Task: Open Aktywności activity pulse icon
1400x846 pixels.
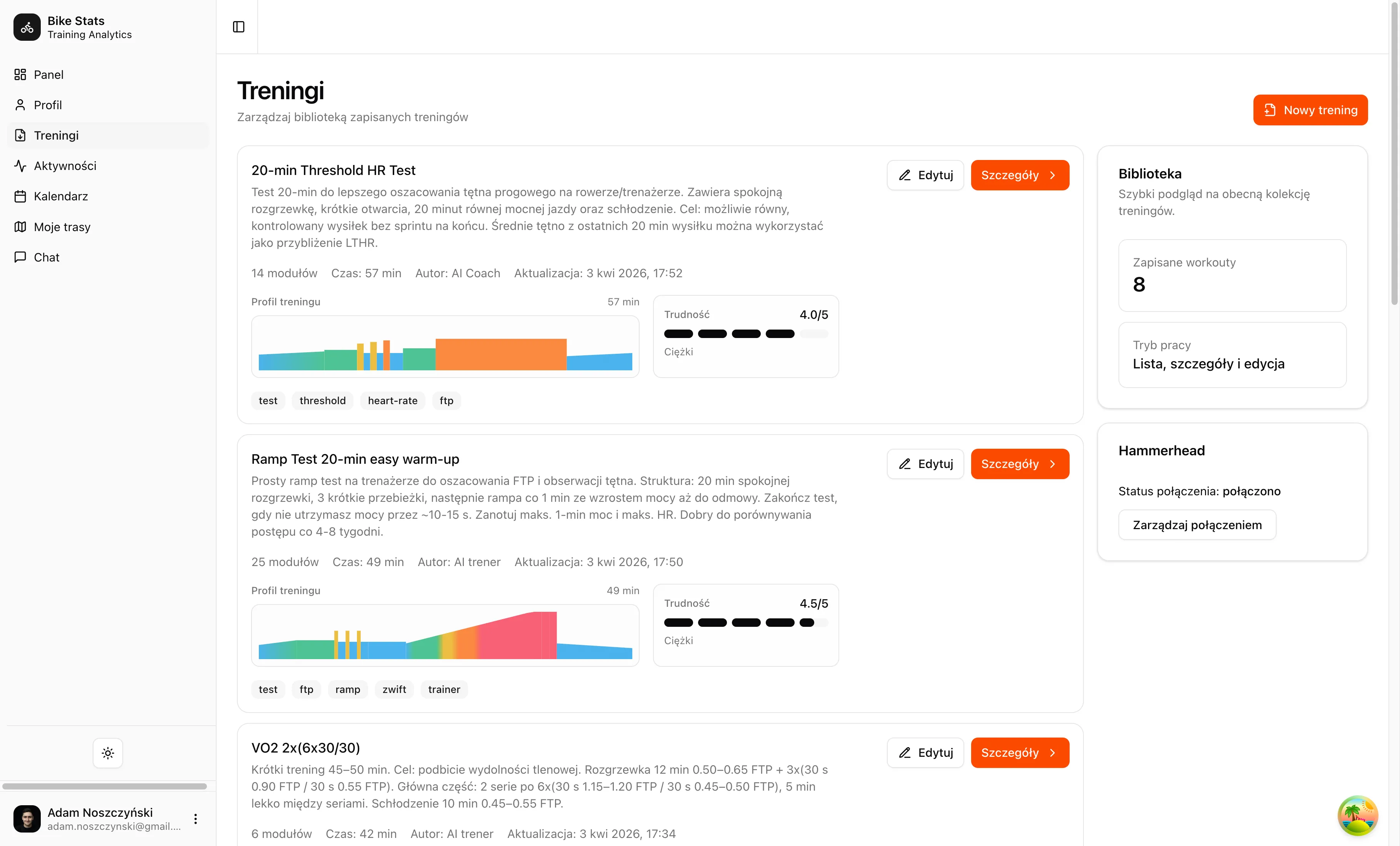Action: click(20, 166)
